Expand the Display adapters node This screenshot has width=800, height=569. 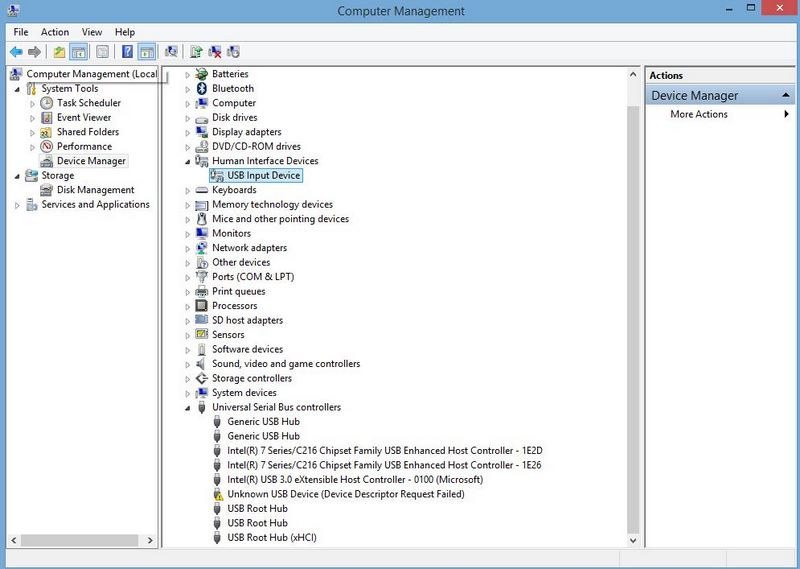point(187,132)
